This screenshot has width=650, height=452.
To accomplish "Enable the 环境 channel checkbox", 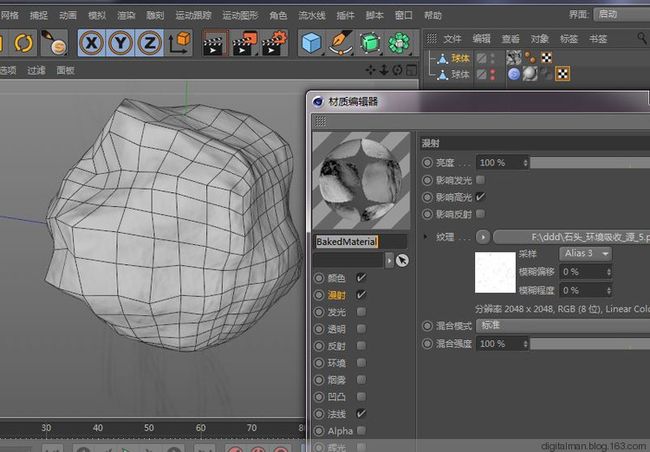I will tap(361, 363).
